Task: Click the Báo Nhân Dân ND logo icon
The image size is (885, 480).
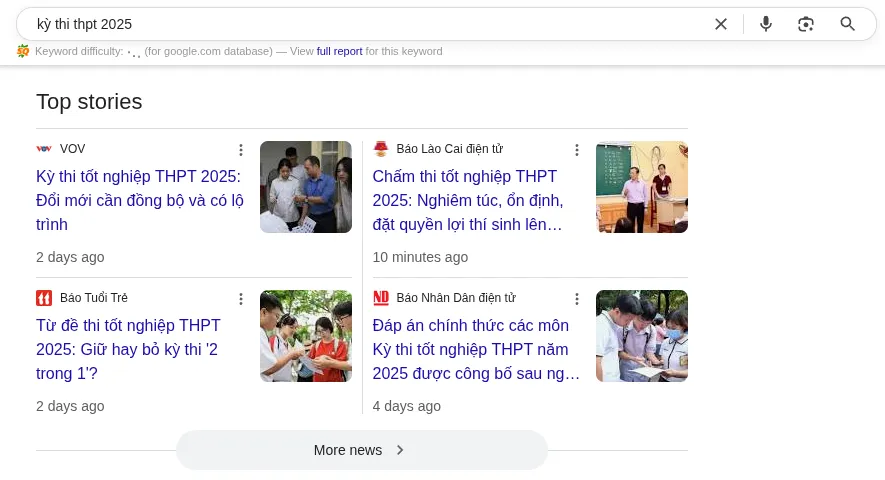Action: point(381,298)
